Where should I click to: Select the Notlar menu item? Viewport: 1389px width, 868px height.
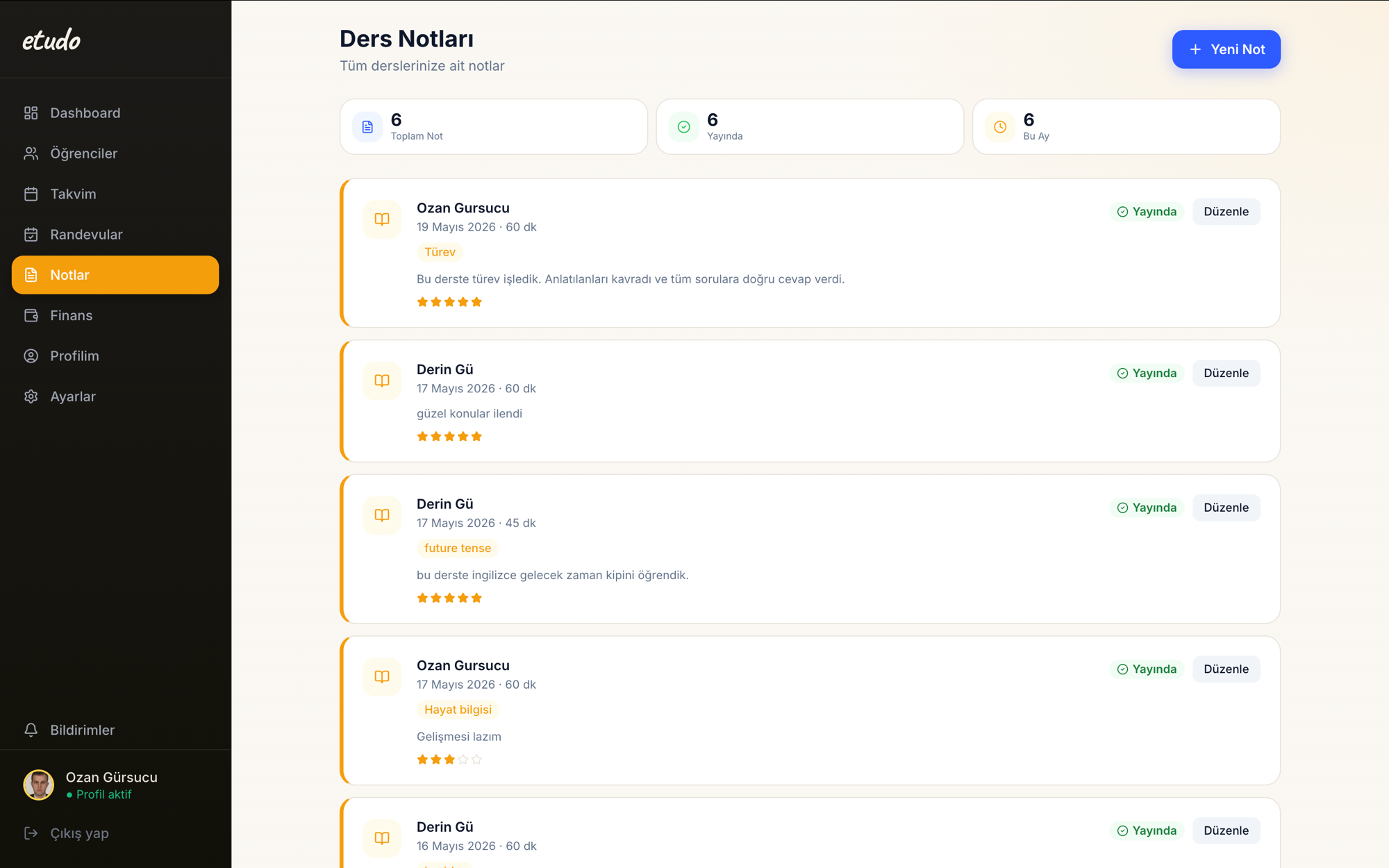coord(115,275)
